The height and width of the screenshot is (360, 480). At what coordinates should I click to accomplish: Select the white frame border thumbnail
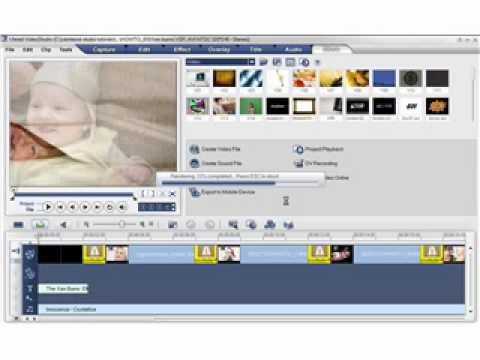pos(304,106)
